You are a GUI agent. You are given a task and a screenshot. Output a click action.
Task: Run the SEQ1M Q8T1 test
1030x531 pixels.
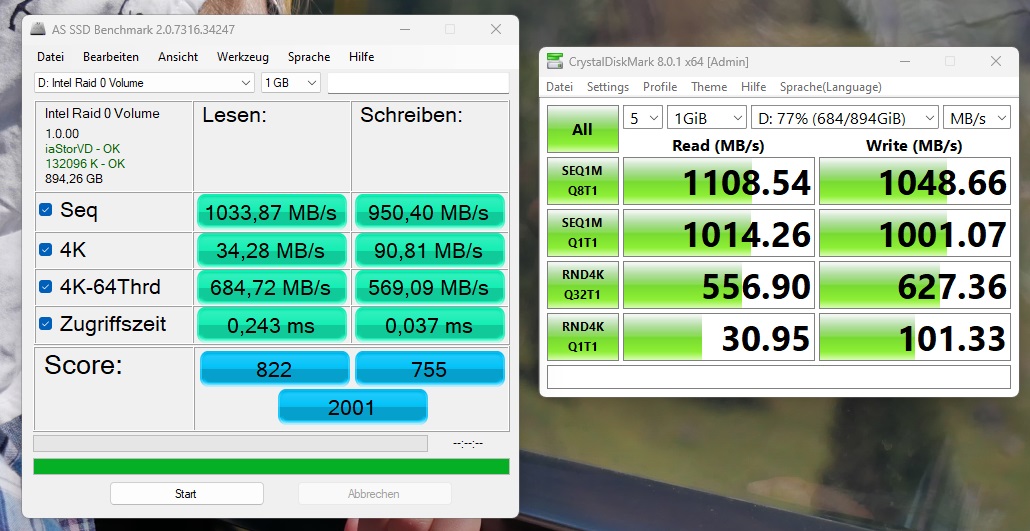[583, 181]
